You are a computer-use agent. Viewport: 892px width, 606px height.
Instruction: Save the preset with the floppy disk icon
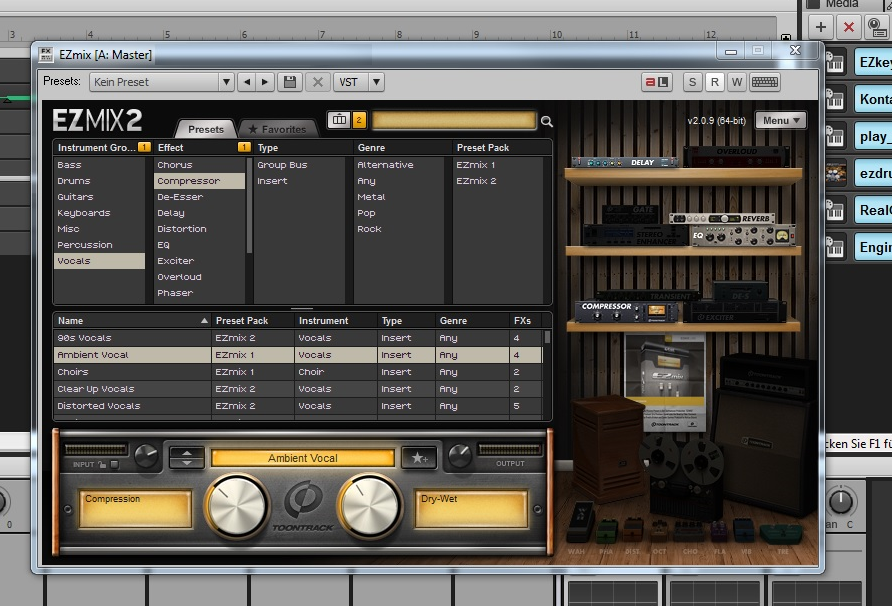click(x=290, y=82)
